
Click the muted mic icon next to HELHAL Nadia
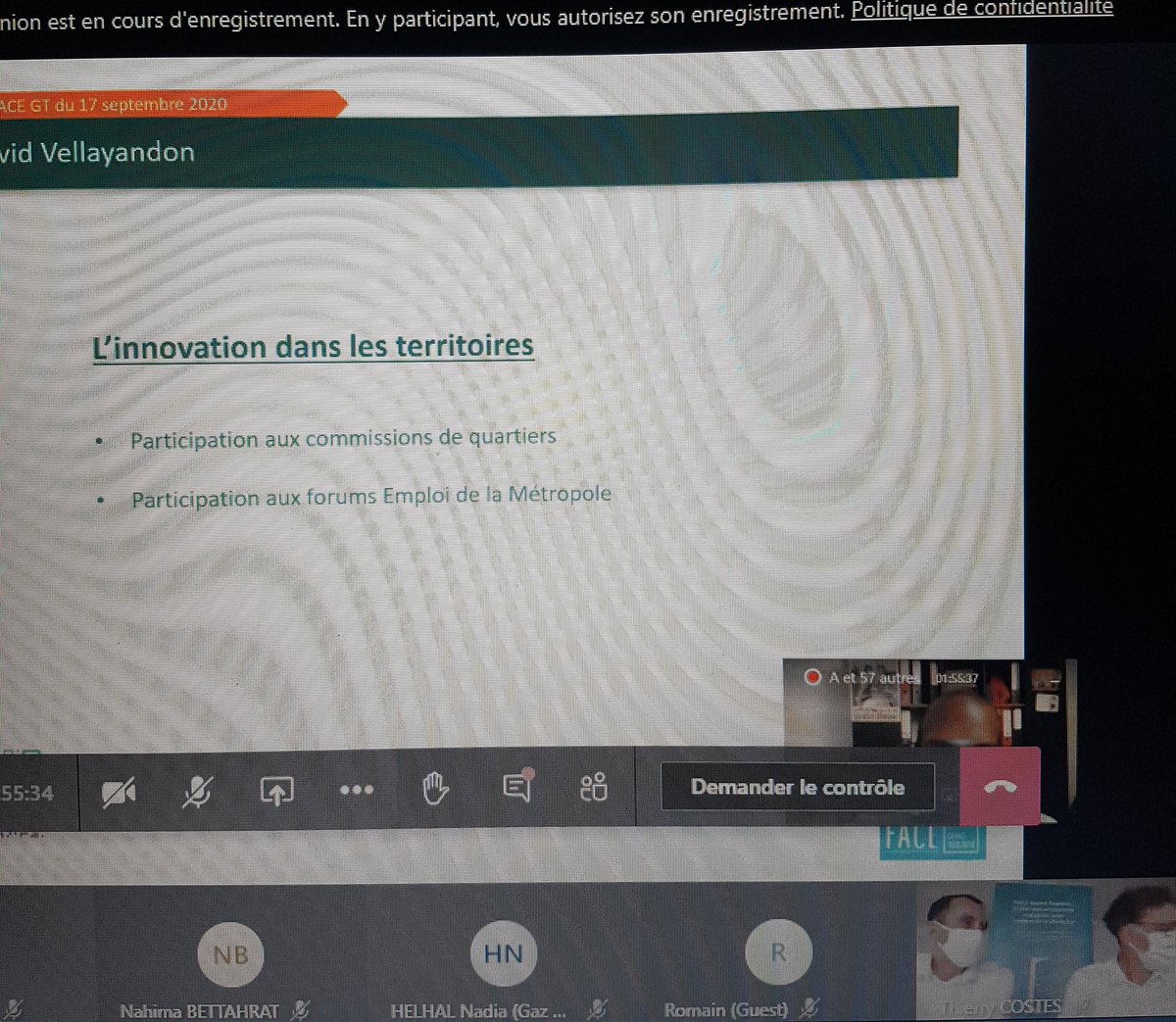pyautogui.click(x=598, y=1008)
